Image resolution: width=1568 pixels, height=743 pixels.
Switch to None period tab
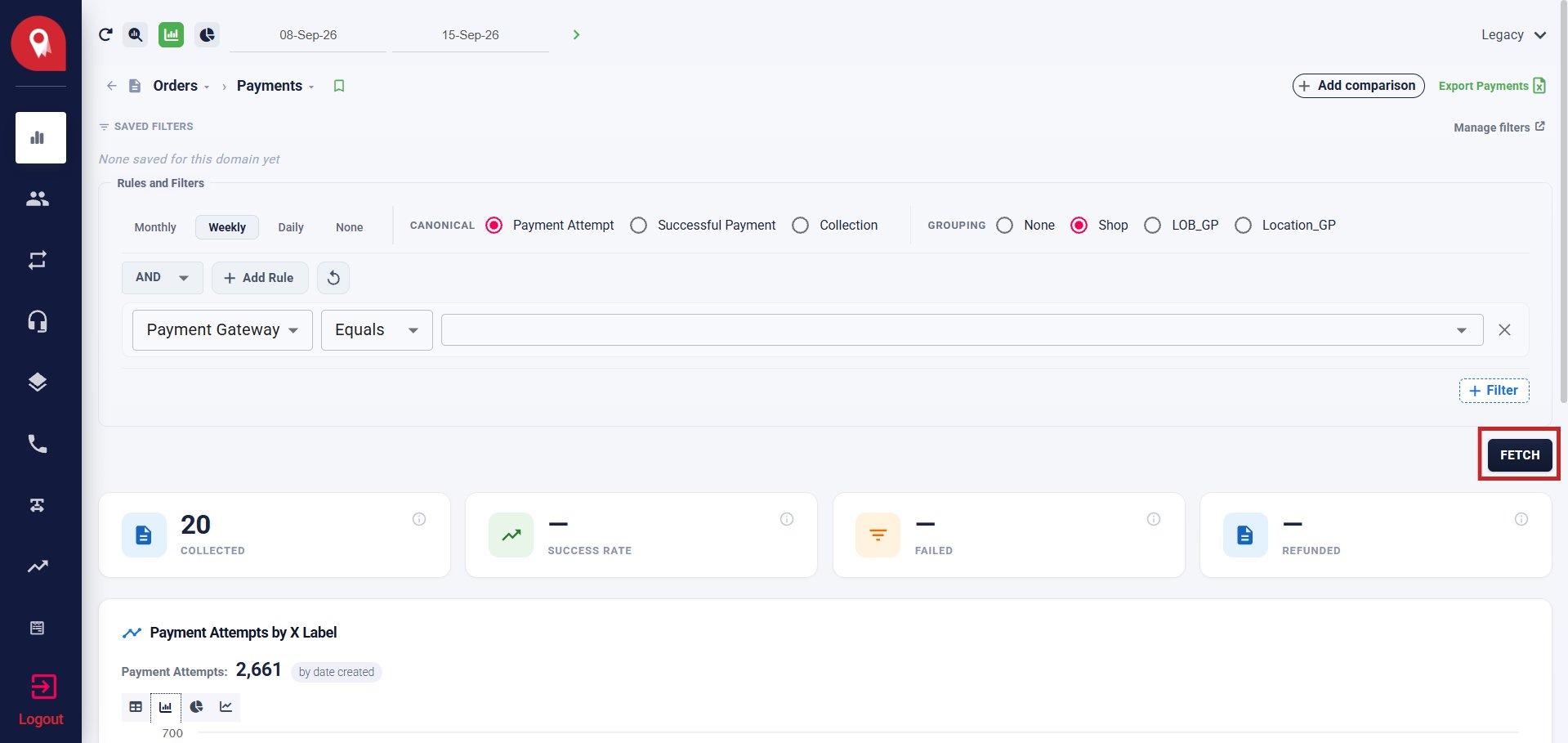click(349, 227)
